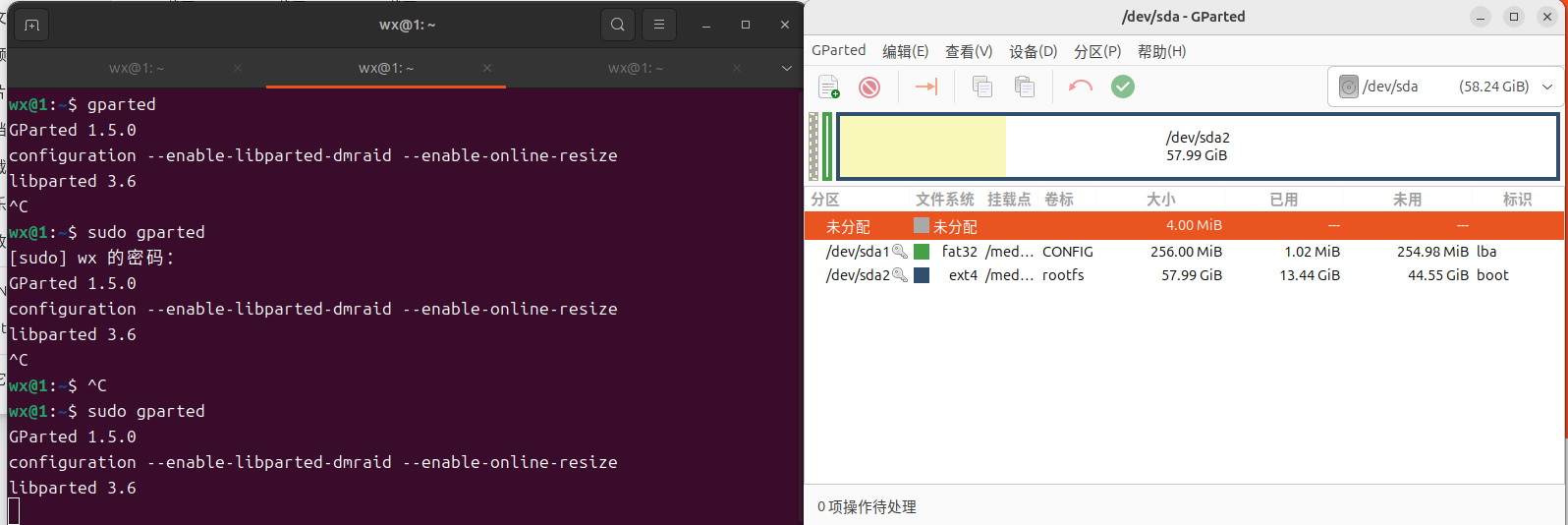The height and width of the screenshot is (525, 1568).
Task: Open the 查看(V) menu
Action: tap(969, 51)
